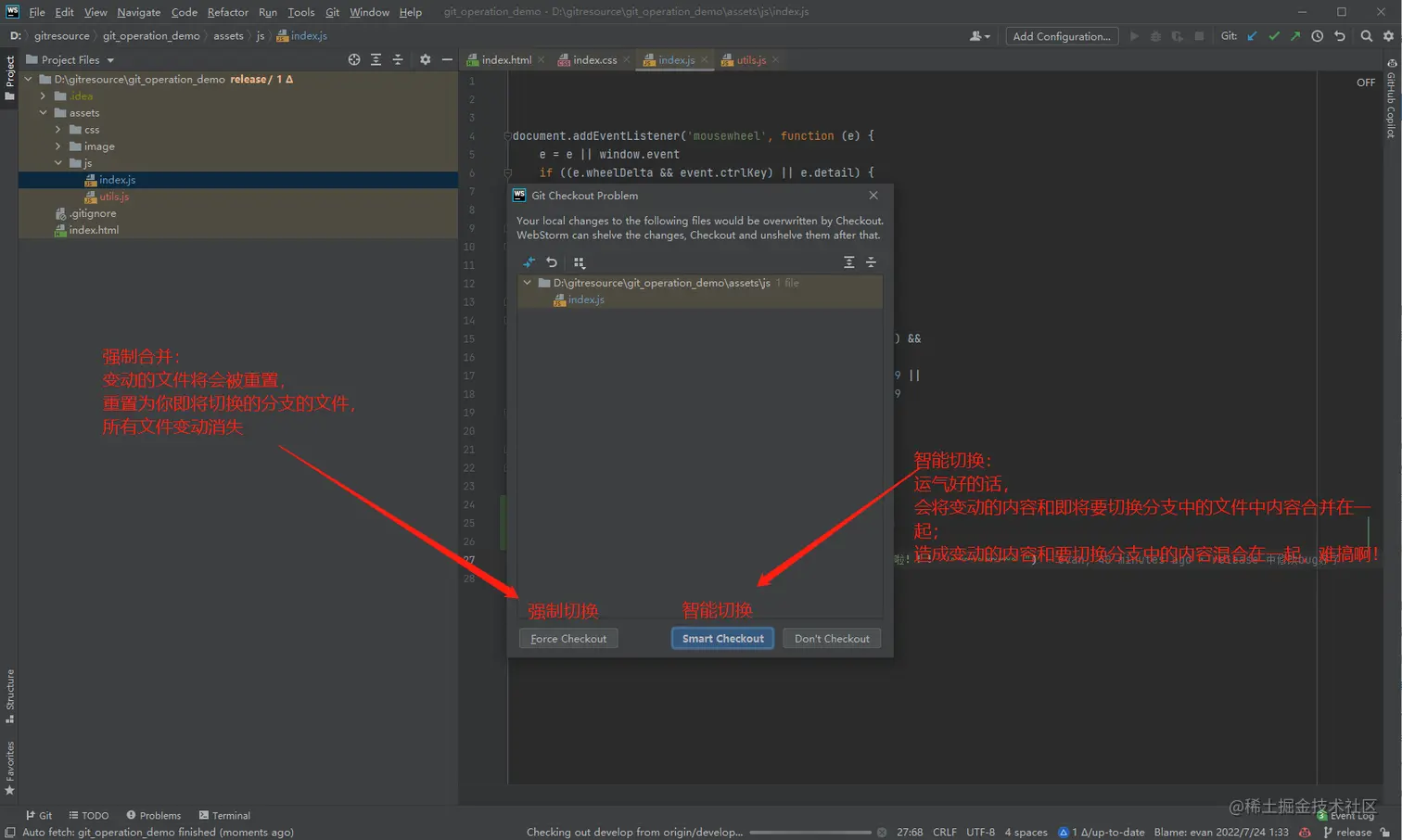Click the Update Project Git toolbar icon
1402x840 pixels.
(1253, 36)
